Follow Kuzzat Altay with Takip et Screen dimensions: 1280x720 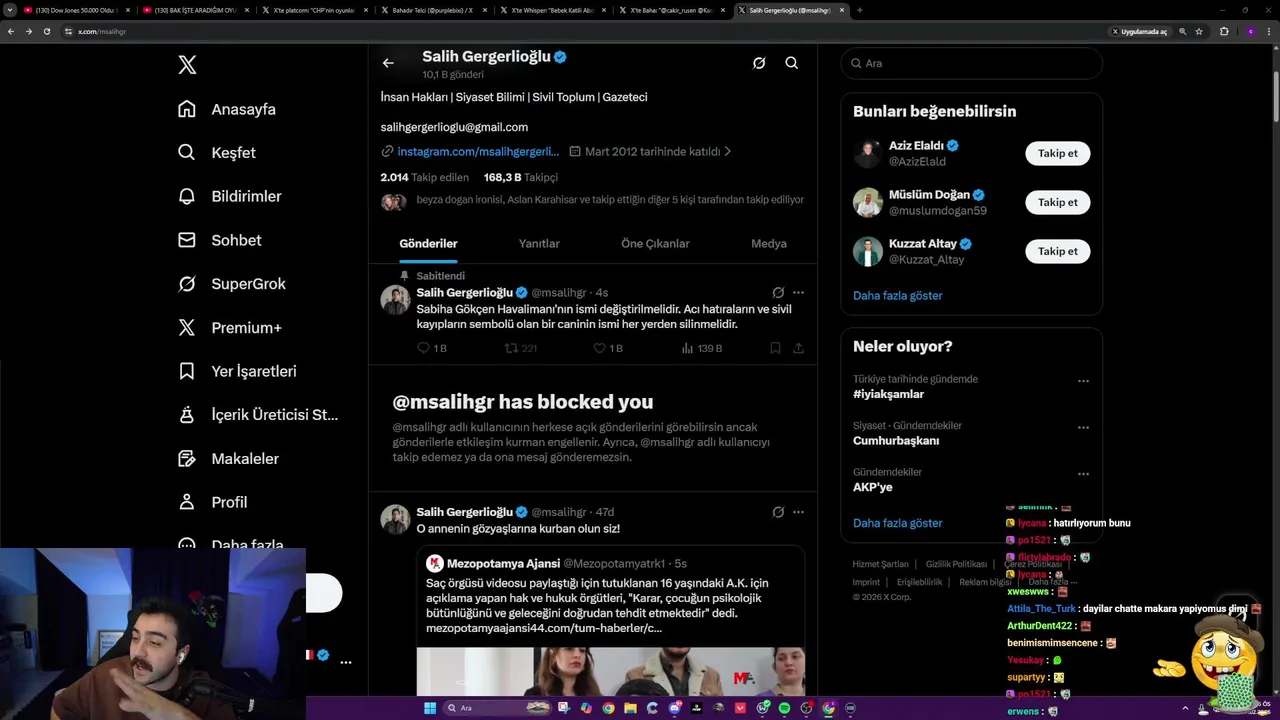pos(1057,251)
